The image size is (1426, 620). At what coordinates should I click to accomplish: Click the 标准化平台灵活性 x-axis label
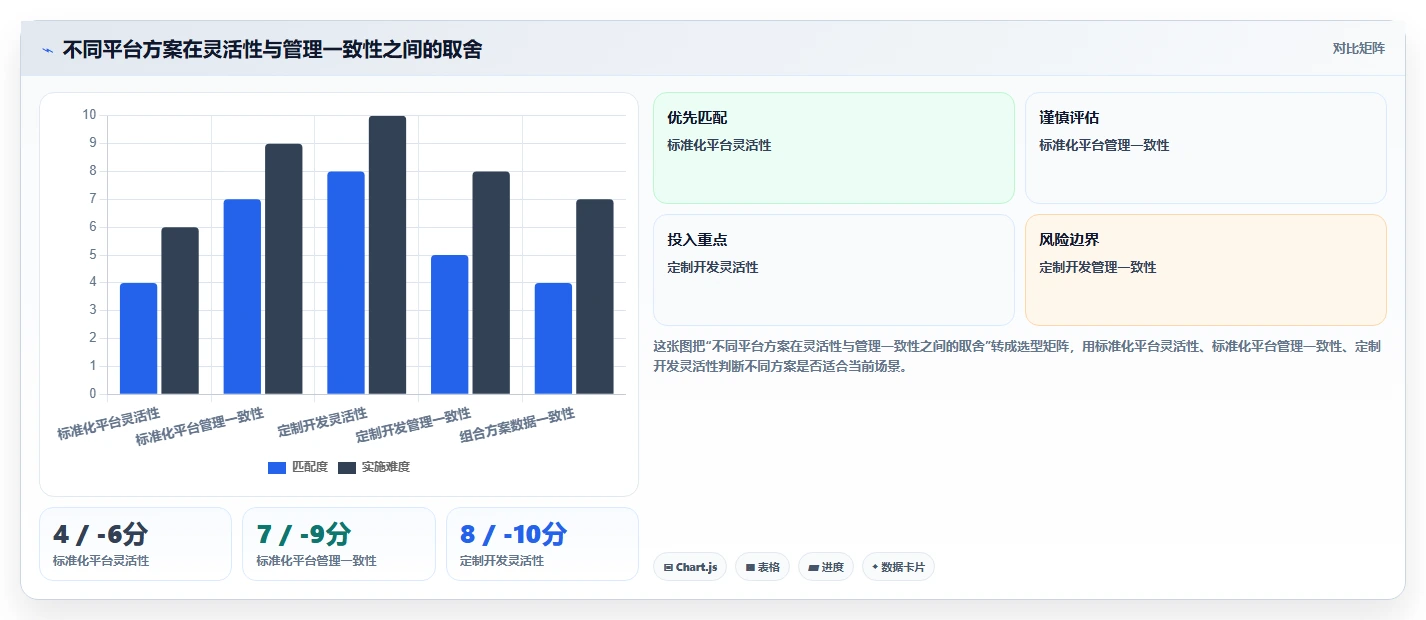[x=109, y=424]
